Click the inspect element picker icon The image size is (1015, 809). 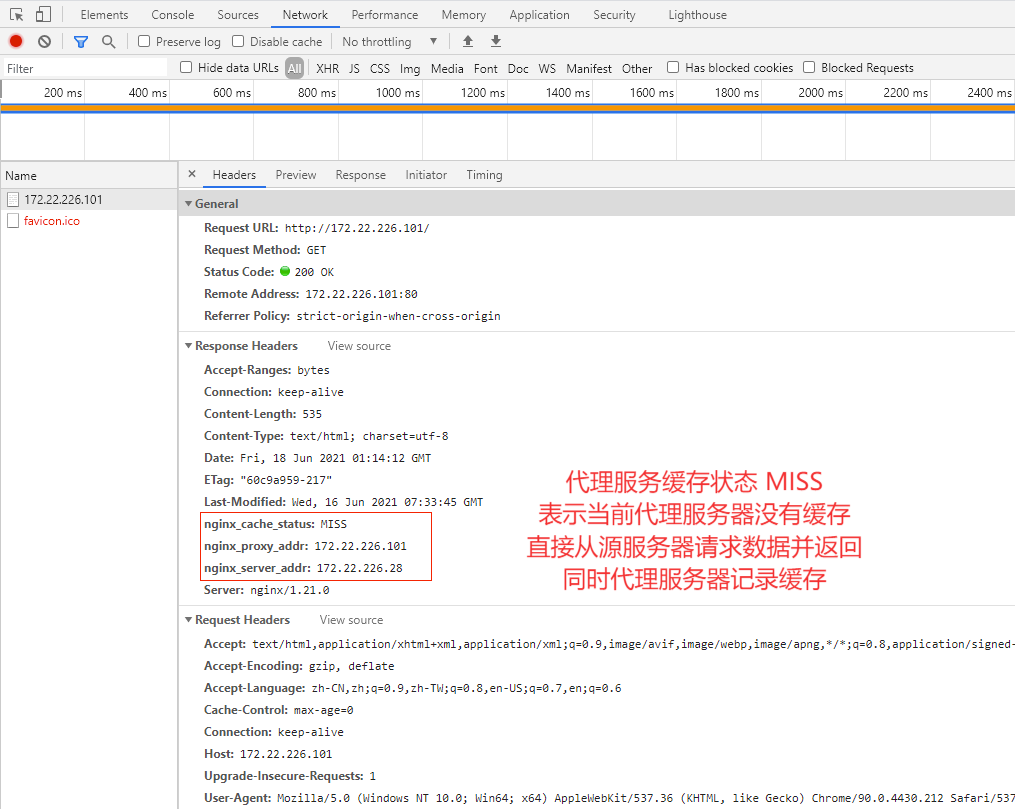coord(17,14)
